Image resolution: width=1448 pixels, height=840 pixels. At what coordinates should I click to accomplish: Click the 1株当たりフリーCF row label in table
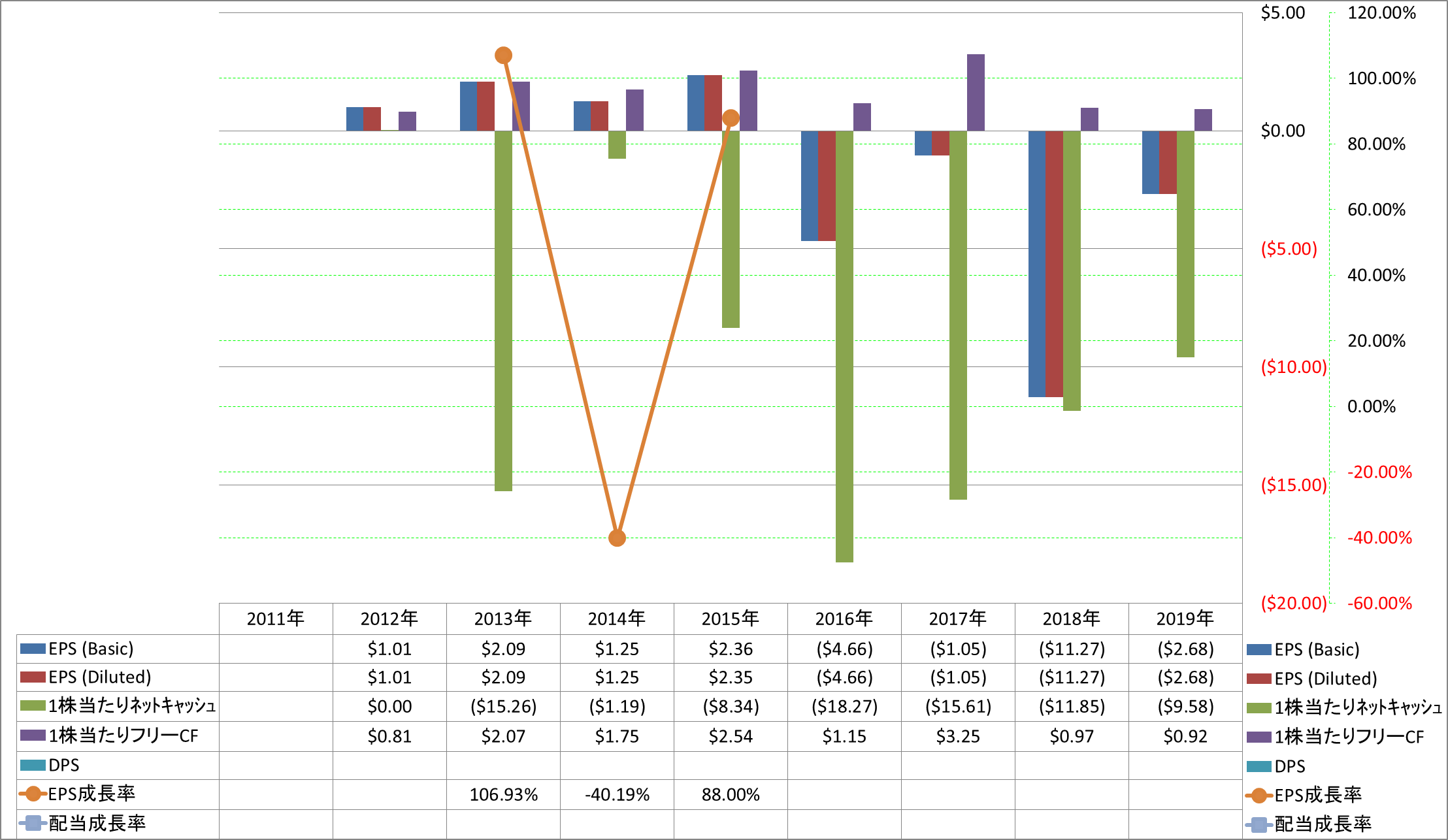[x=123, y=735]
